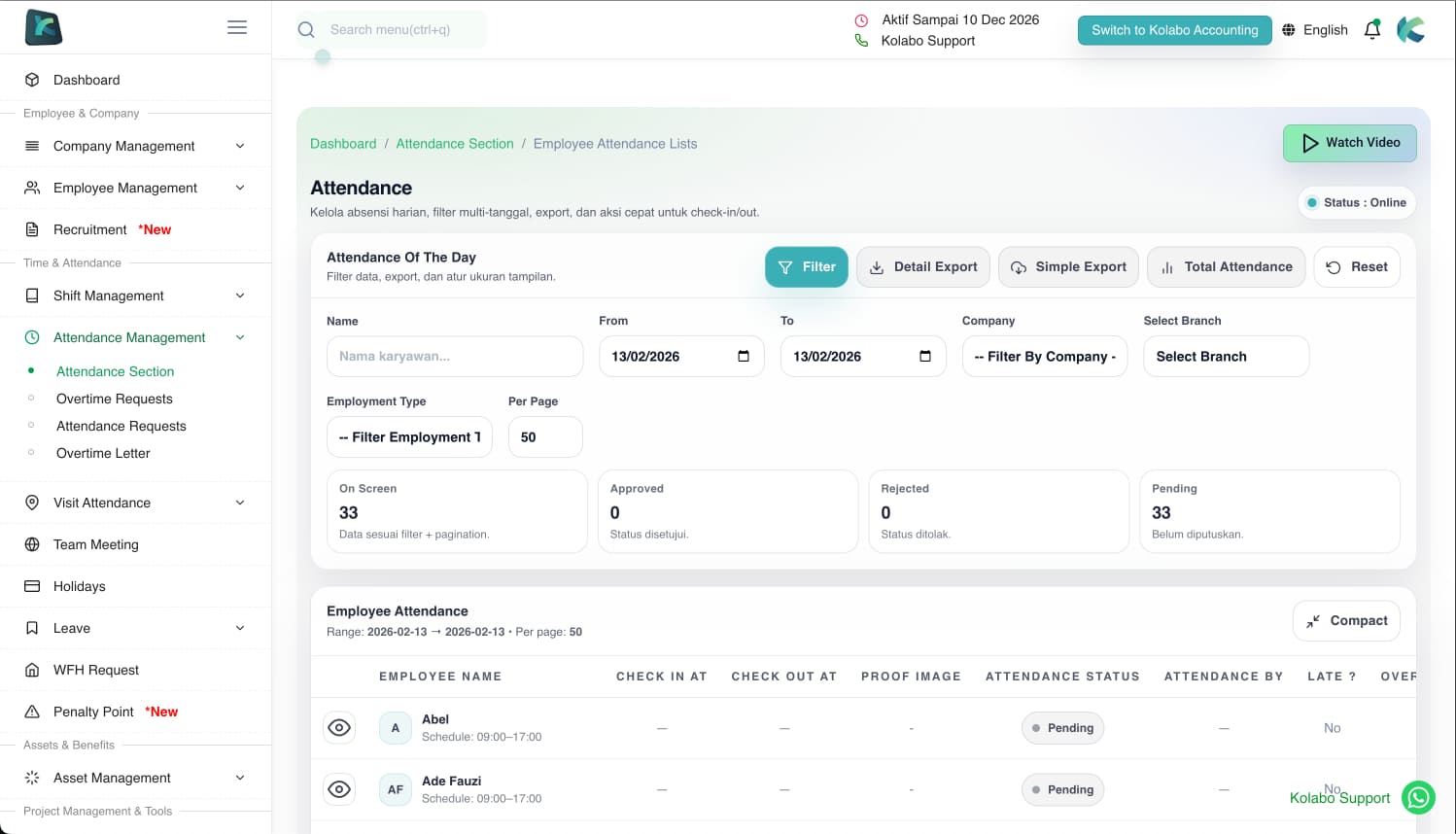Click the Nama karyawan name input field
The image size is (1456, 834).
pos(455,357)
